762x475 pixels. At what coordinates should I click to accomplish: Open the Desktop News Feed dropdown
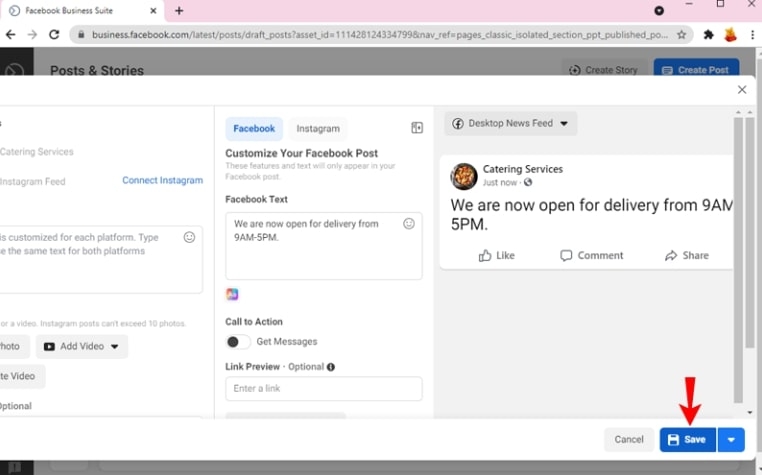click(x=511, y=123)
